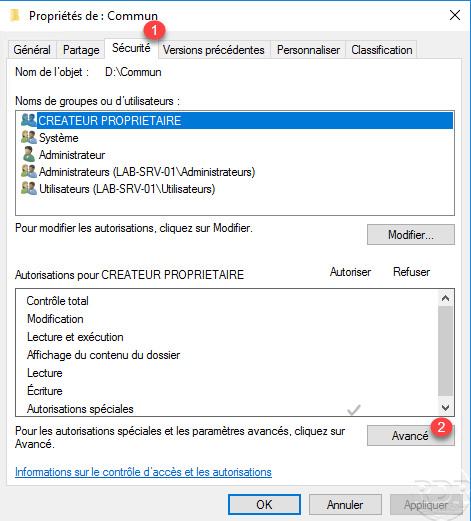This screenshot has height=521, width=471.
Task: Click the Autorisations spéciales allow checkmark
Action: (x=354, y=410)
